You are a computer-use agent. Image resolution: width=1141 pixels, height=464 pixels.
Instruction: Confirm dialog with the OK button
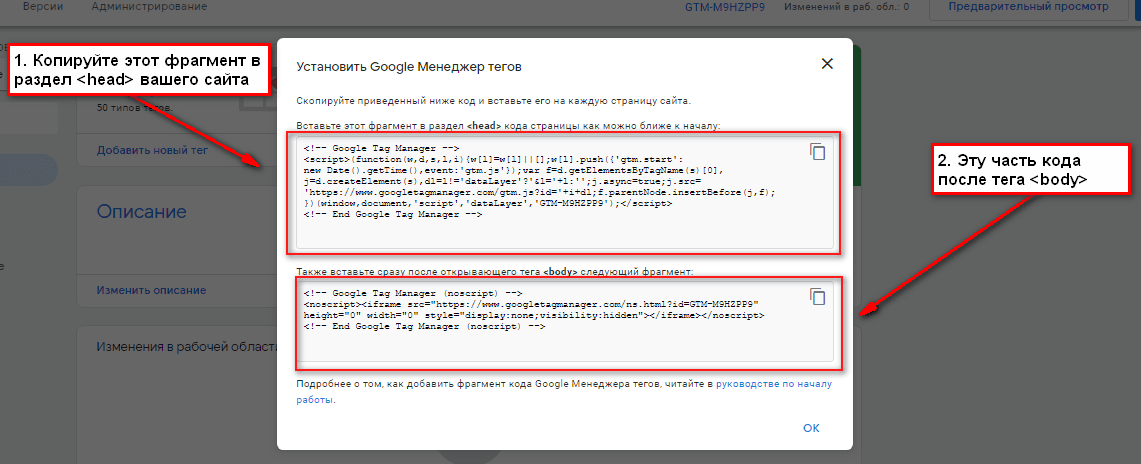click(811, 428)
